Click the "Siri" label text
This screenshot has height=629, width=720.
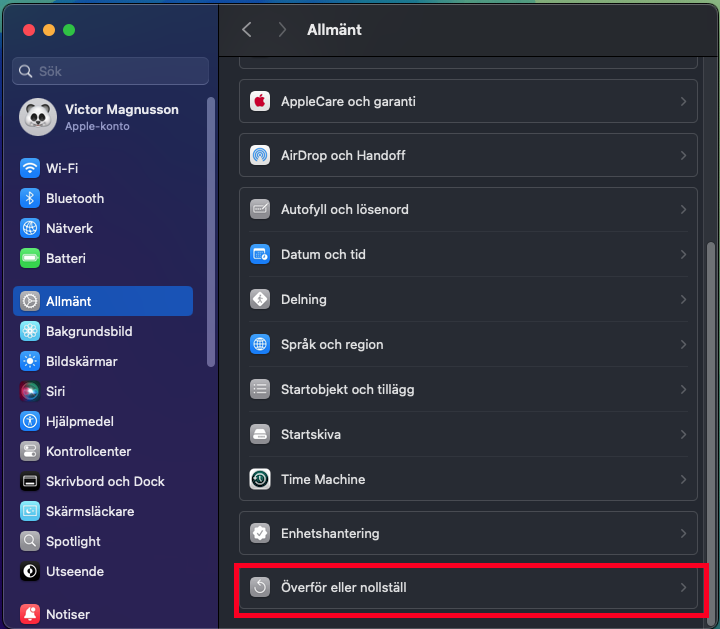click(x=56, y=391)
